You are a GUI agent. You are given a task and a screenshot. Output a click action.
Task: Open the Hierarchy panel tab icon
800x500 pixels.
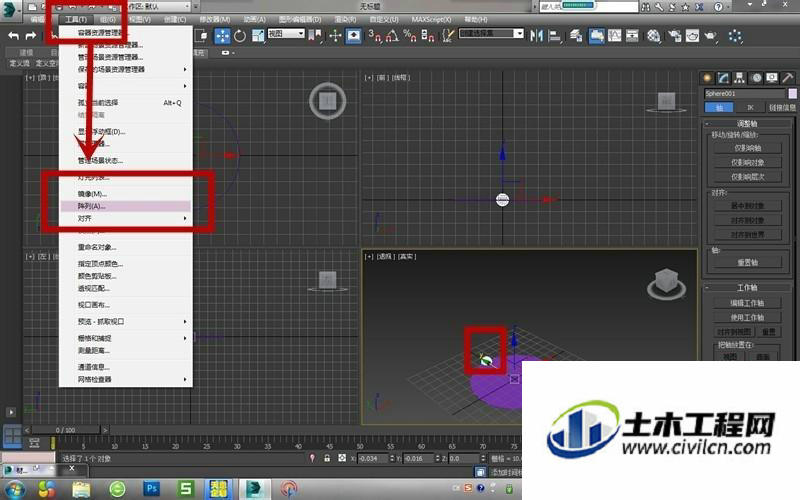coord(739,78)
